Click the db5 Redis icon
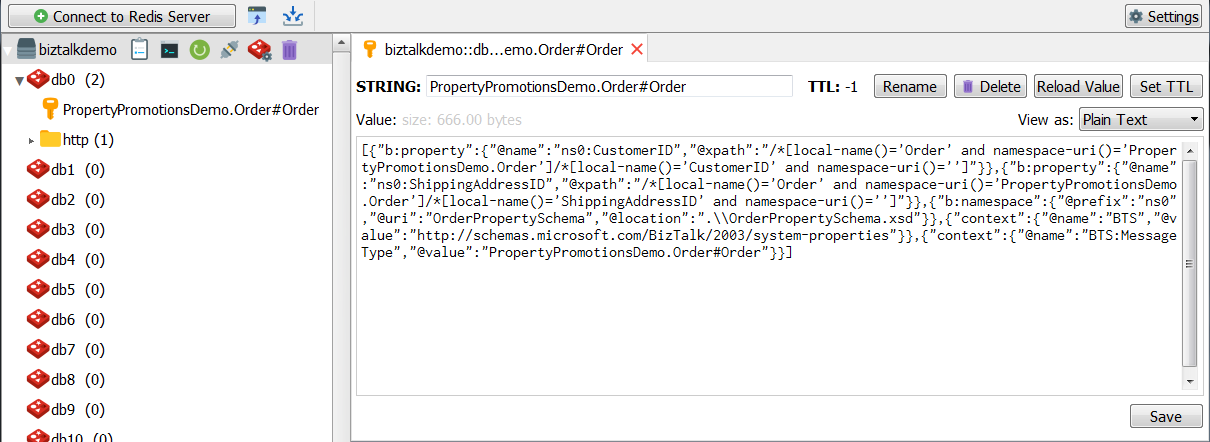The image size is (1210, 442). 38,289
